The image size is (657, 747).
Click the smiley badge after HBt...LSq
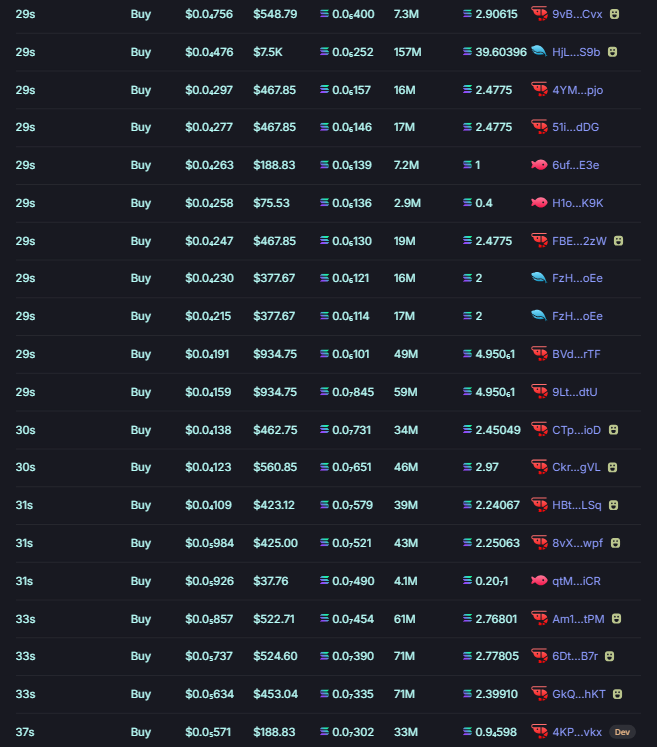[x=614, y=505]
